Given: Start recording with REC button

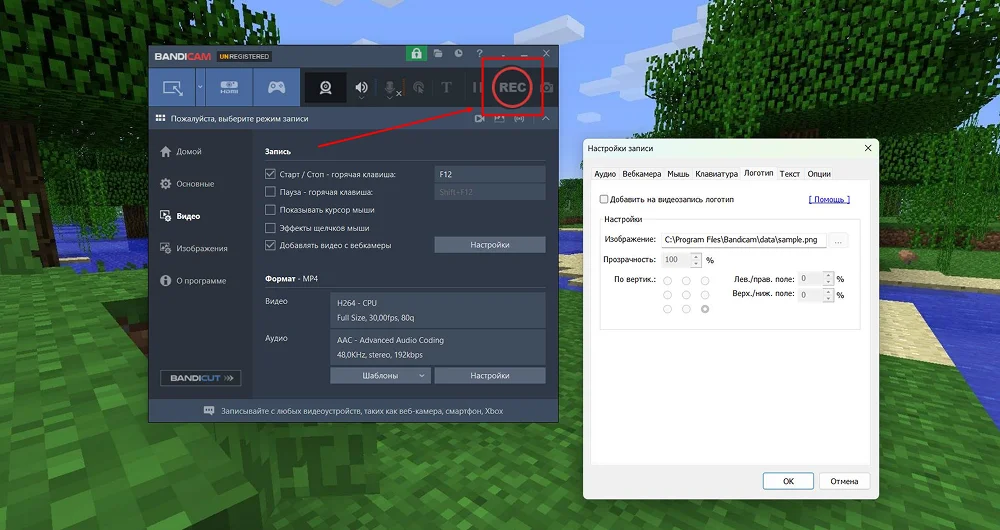Looking at the screenshot, I should [512, 87].
